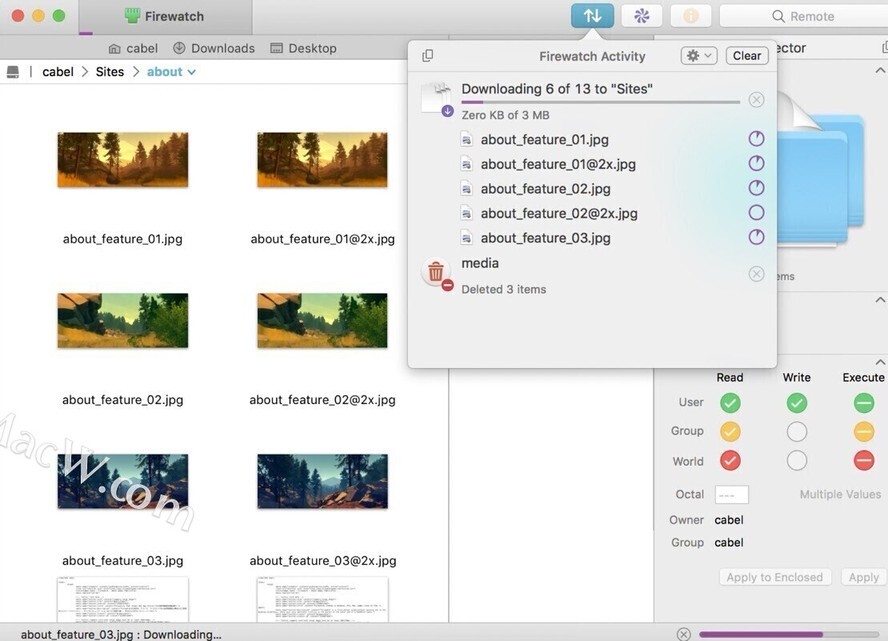Click Owner value cabel

[x=729, y=520]
